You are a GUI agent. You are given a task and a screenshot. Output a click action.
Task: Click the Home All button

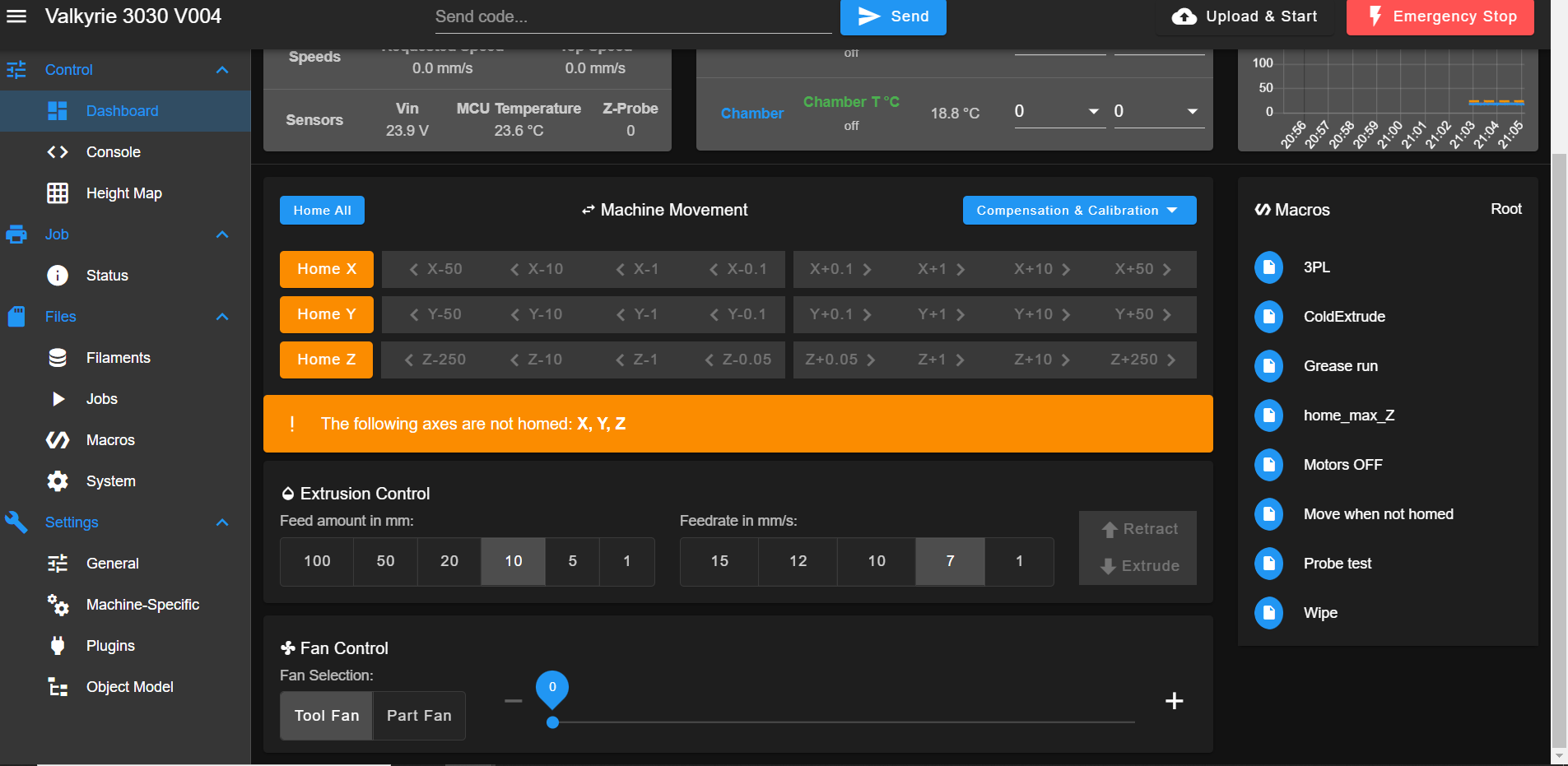coord(322,210)
